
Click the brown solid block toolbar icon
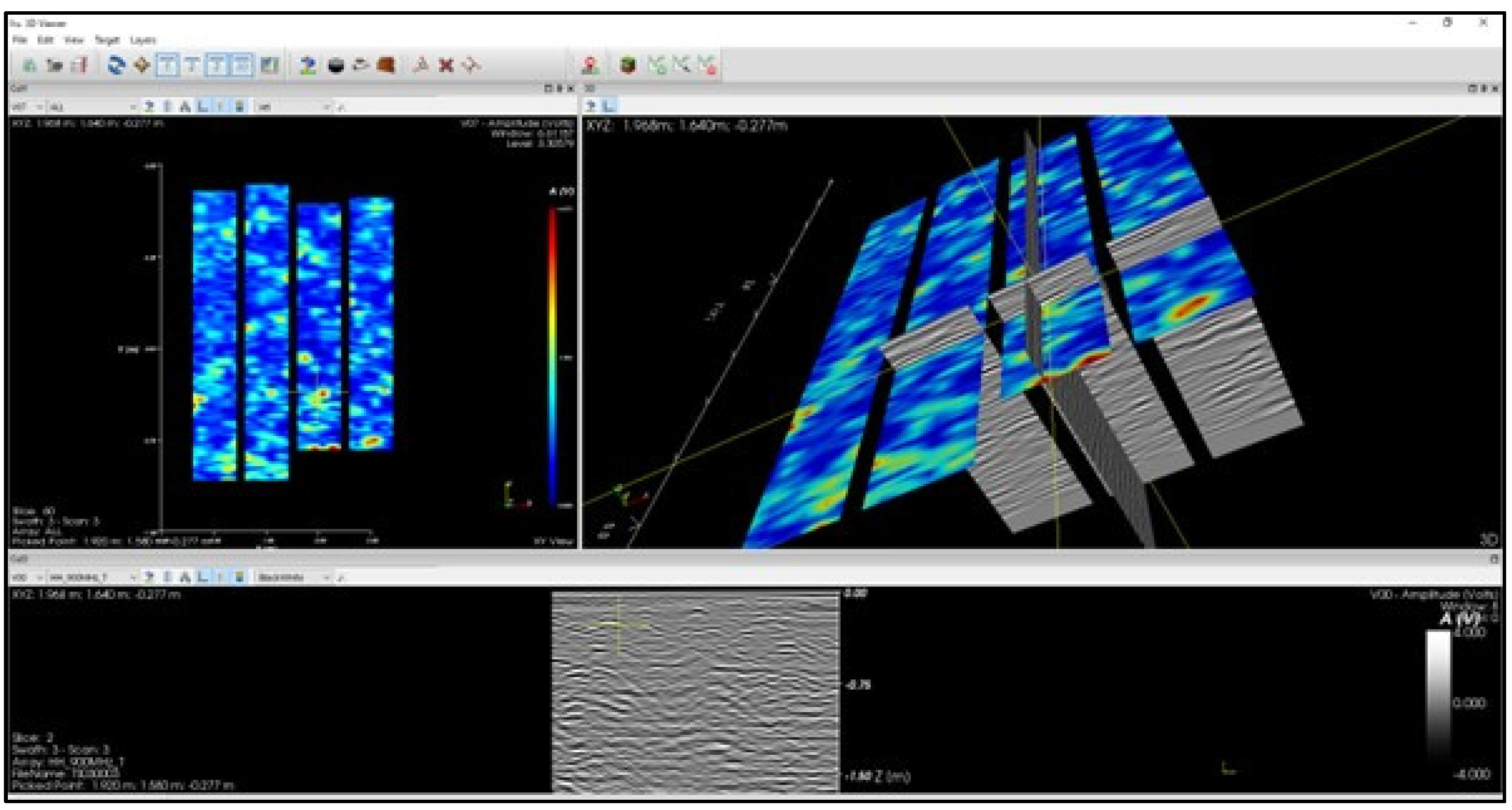[x=386, y=65]
